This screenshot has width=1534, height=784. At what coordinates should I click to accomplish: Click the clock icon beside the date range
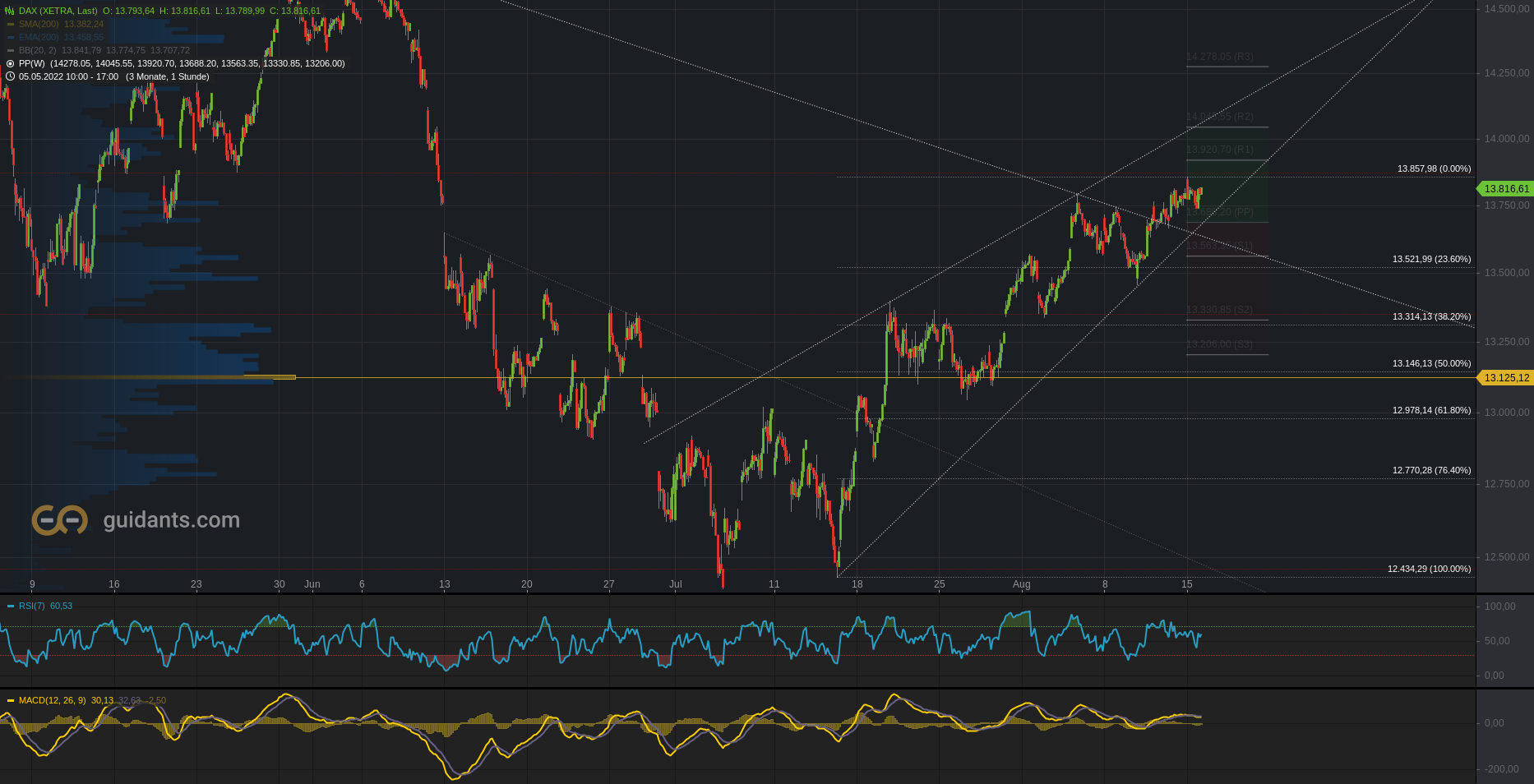click(x=10, y=76)
